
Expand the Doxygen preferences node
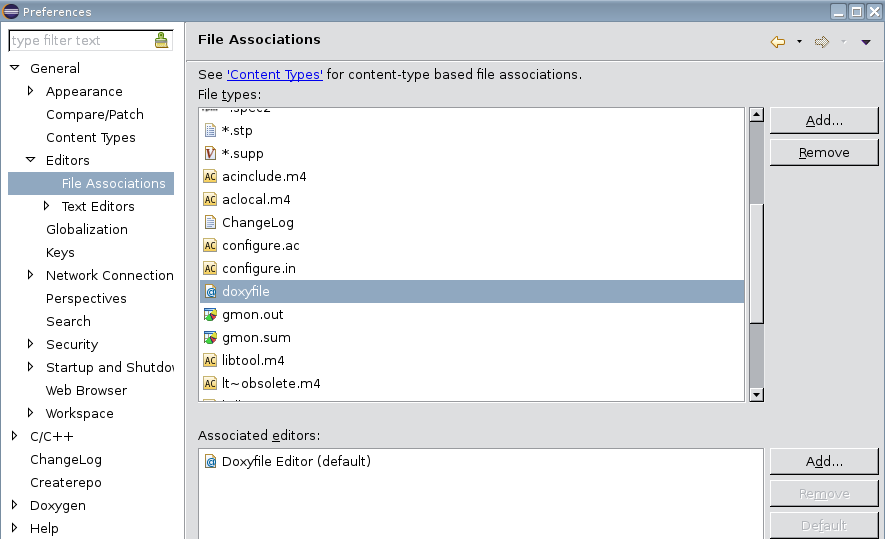coord(15,505)
